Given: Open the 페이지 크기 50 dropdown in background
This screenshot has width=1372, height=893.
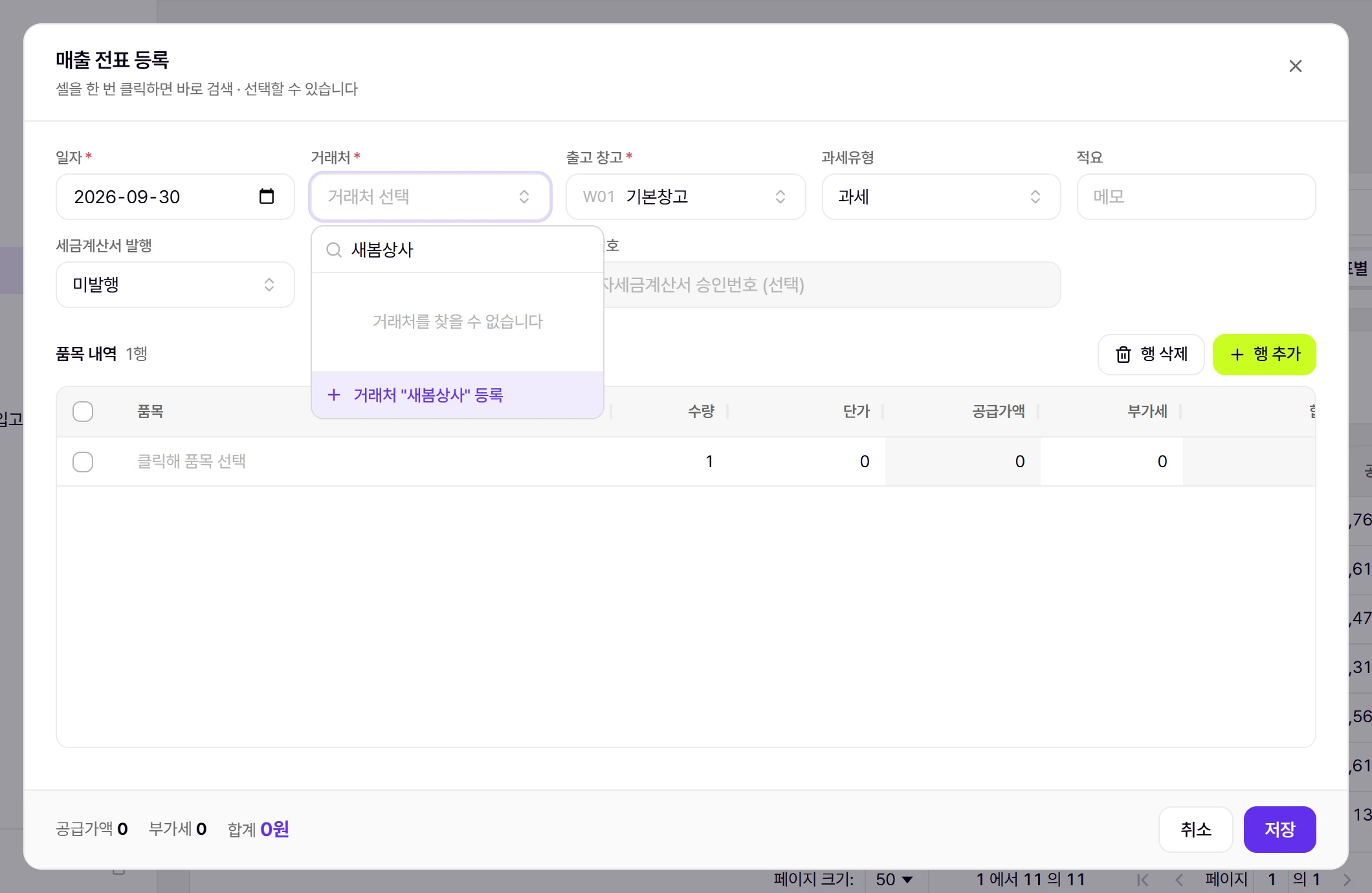Looking at the screenshot, I should point(894,879).
